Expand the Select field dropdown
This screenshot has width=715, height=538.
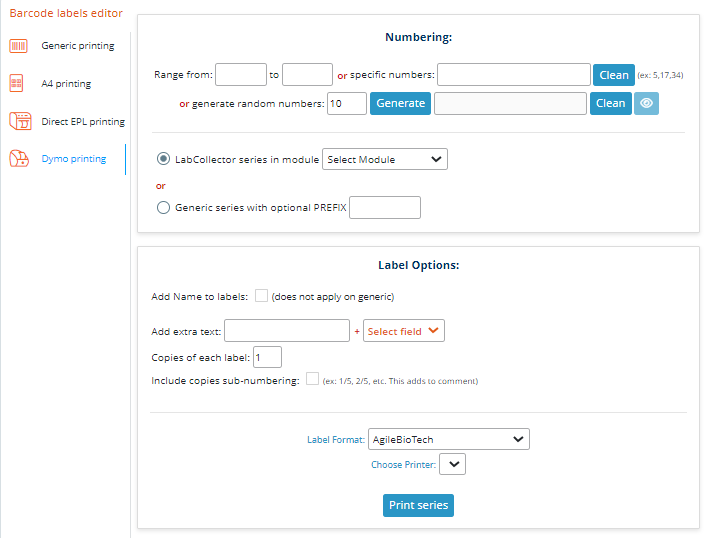tap(404, 331)
